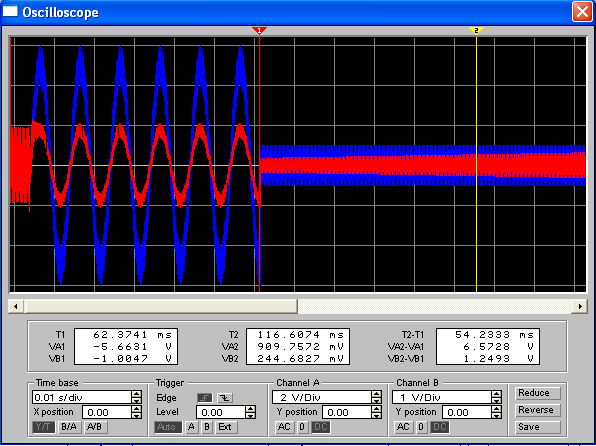Click scrollbar left arrow
Viewport: 596px width, 446px height.
pos(16,306)
